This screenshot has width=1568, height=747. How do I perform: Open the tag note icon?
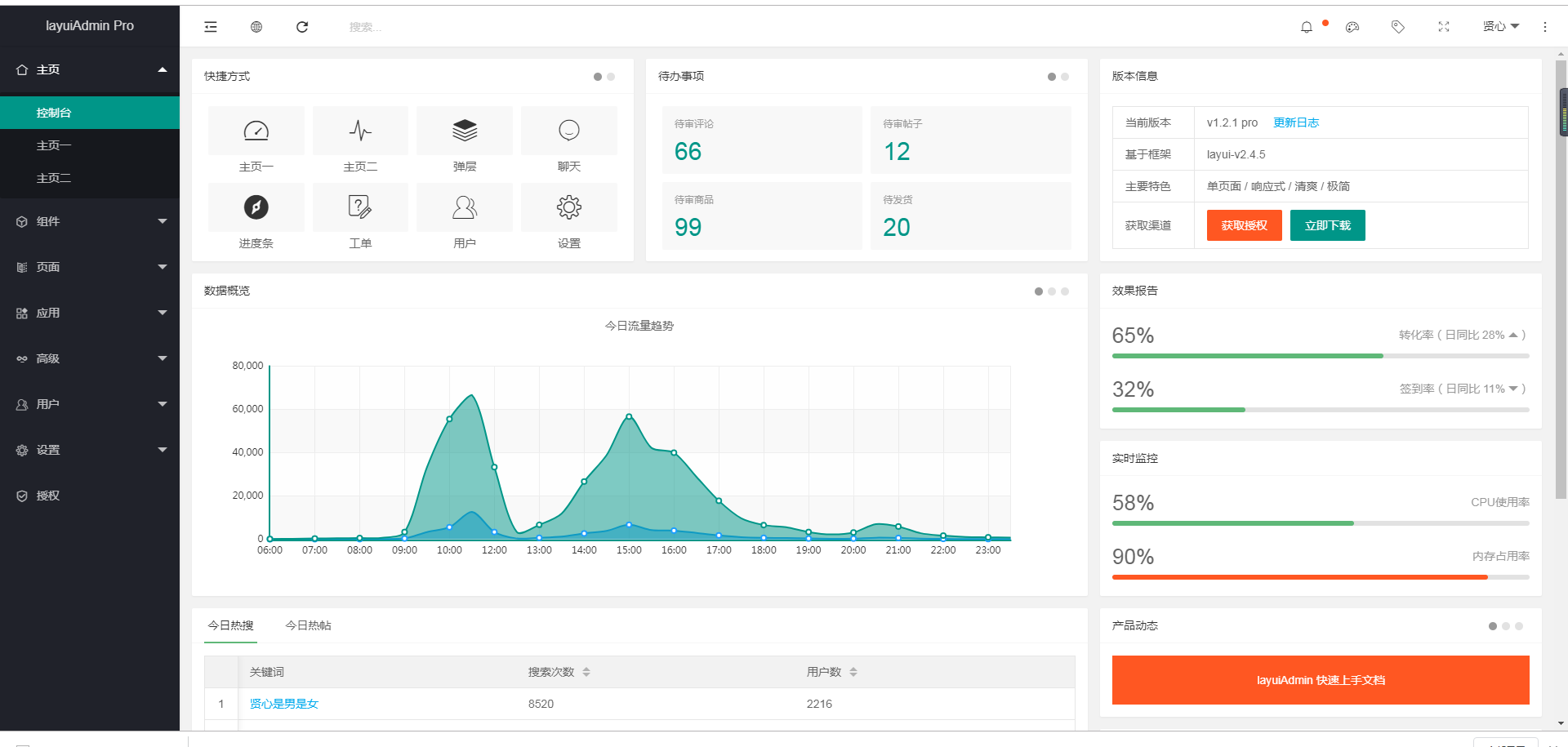click(x=1398, y=27)
